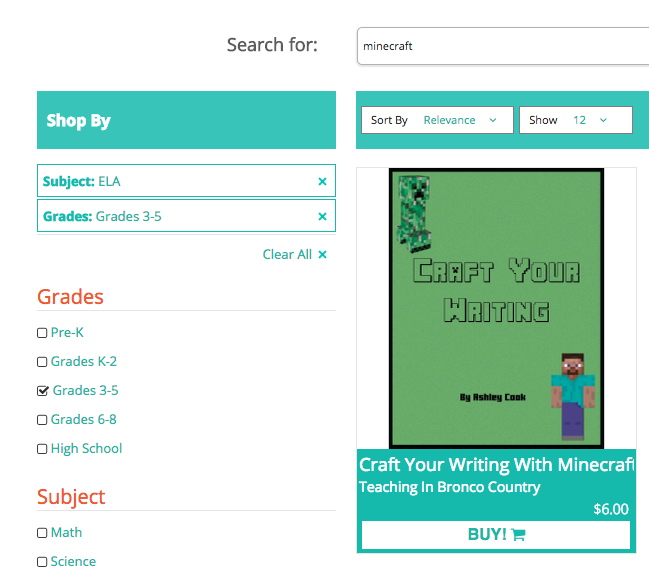The width and height of the screenshot is (649, 574).
Task: Check the Pre-K checkbox
Action: (x=42, y=333)
